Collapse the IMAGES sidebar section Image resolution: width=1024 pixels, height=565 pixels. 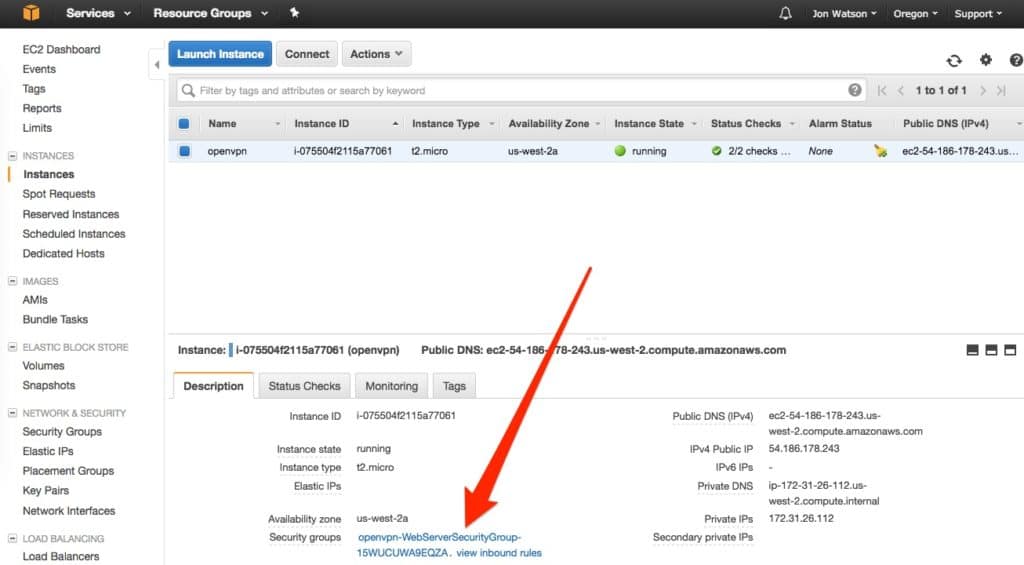pos(12,281)
